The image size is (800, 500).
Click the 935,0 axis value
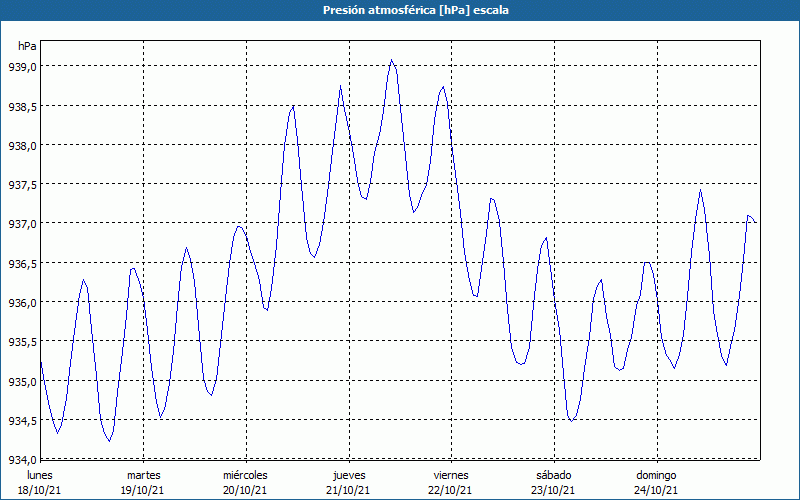tap(22, 381)
